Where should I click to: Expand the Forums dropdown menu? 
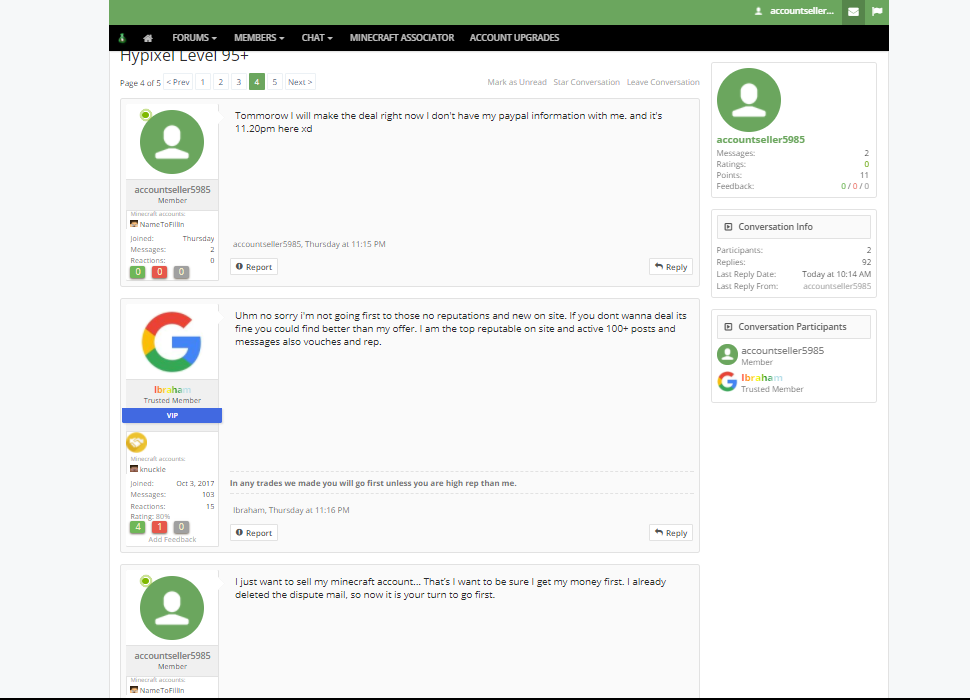pyautogui.click(x=194, y=38)
